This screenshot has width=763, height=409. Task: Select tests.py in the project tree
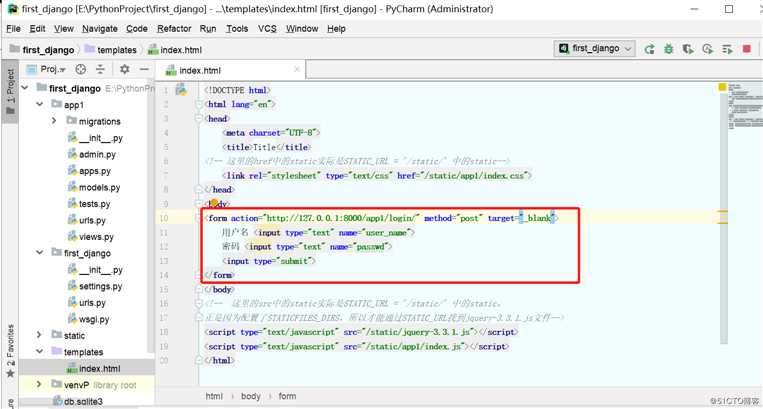coord(94,204)
